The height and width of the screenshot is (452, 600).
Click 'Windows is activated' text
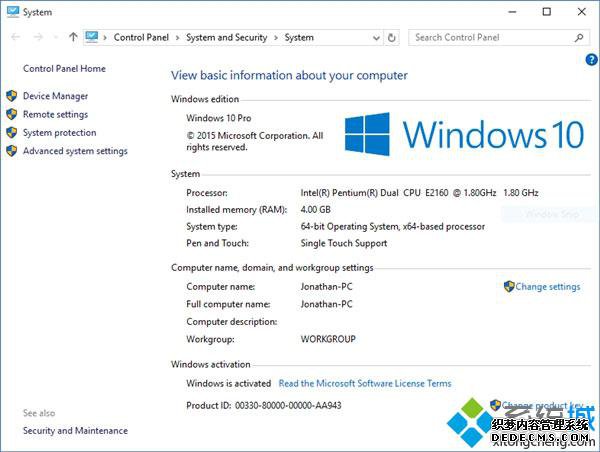pyautogui.click(x=228, y=383)
